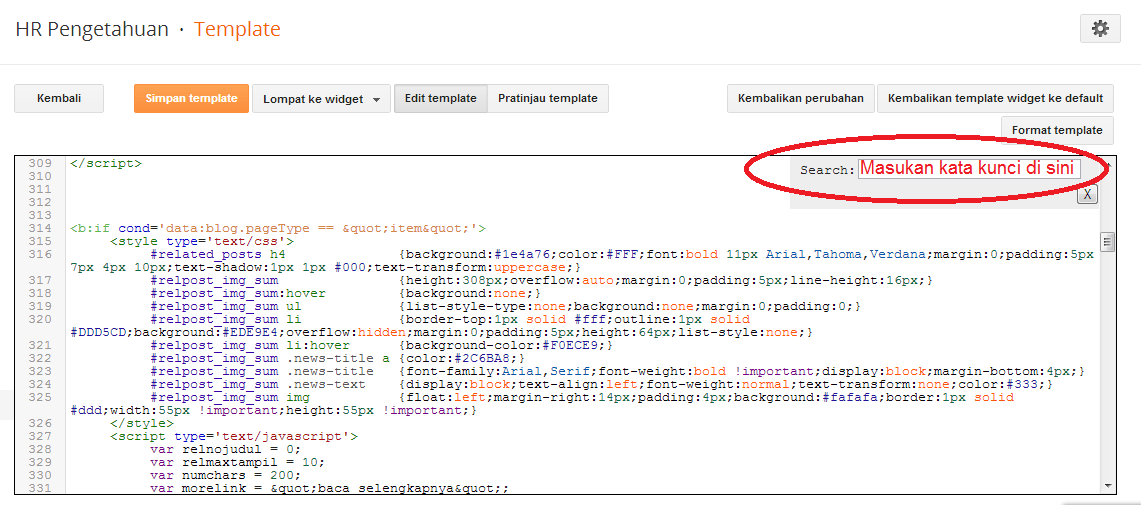Screen dimensions: 1141x505
Task: Click "<script type='text/javascript'>" line
Action: 234,437
